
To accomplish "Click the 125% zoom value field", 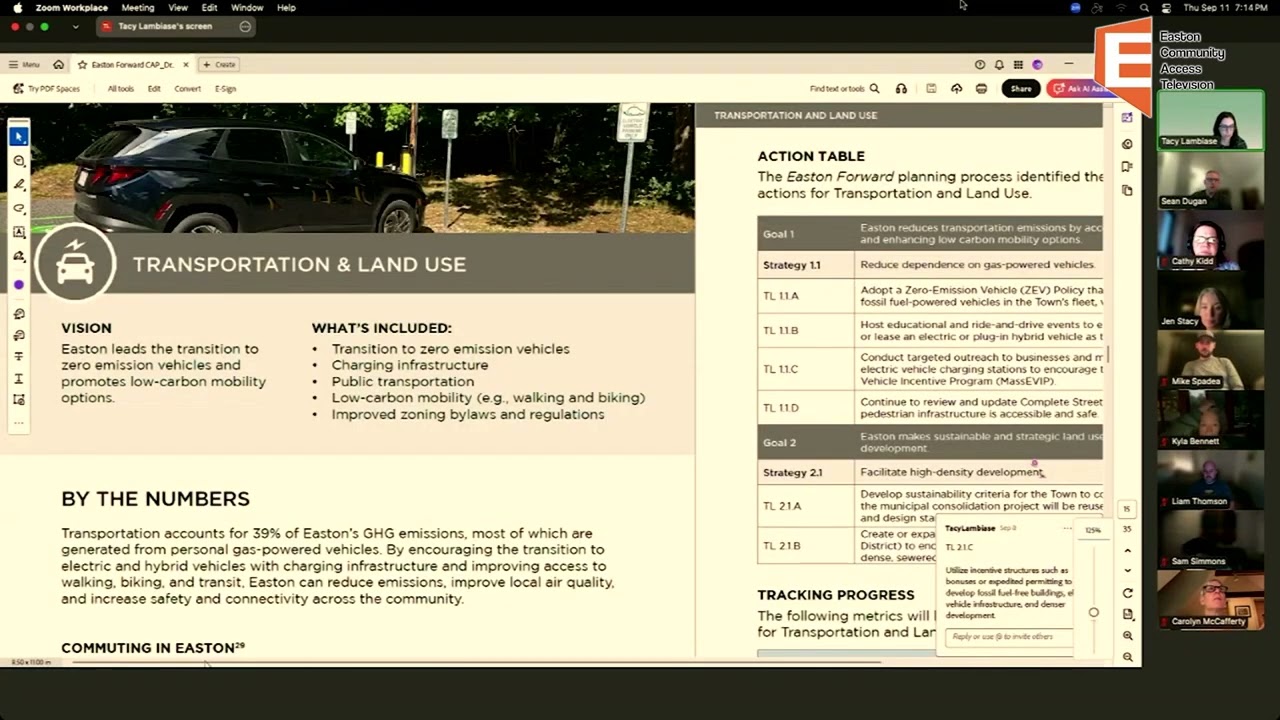I will (1093, 530).
